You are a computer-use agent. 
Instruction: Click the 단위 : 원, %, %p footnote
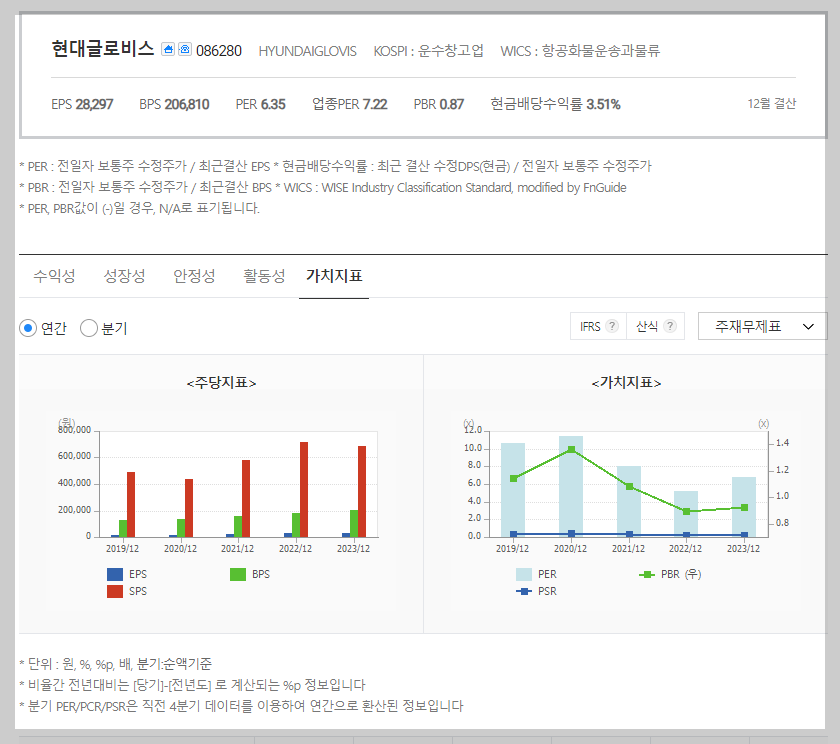pos(116,664)
